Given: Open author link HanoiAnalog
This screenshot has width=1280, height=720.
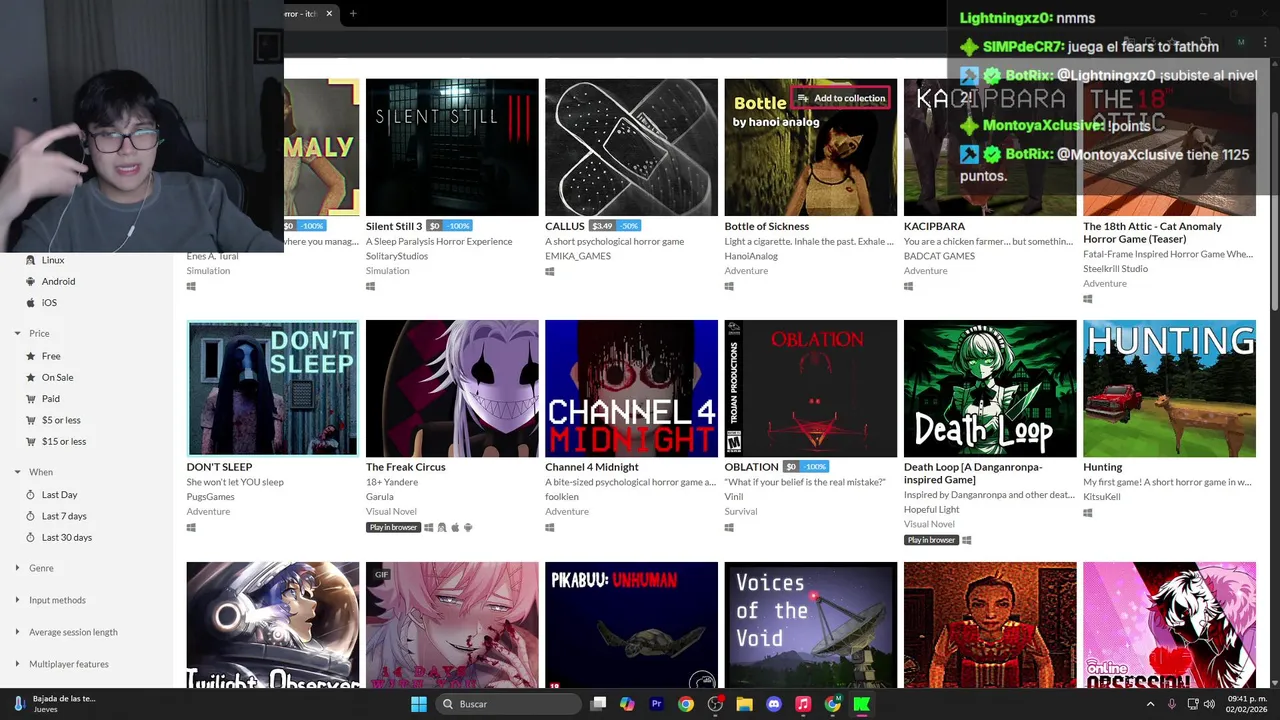Looking at the screenshot, I should [x=751, y=256].
